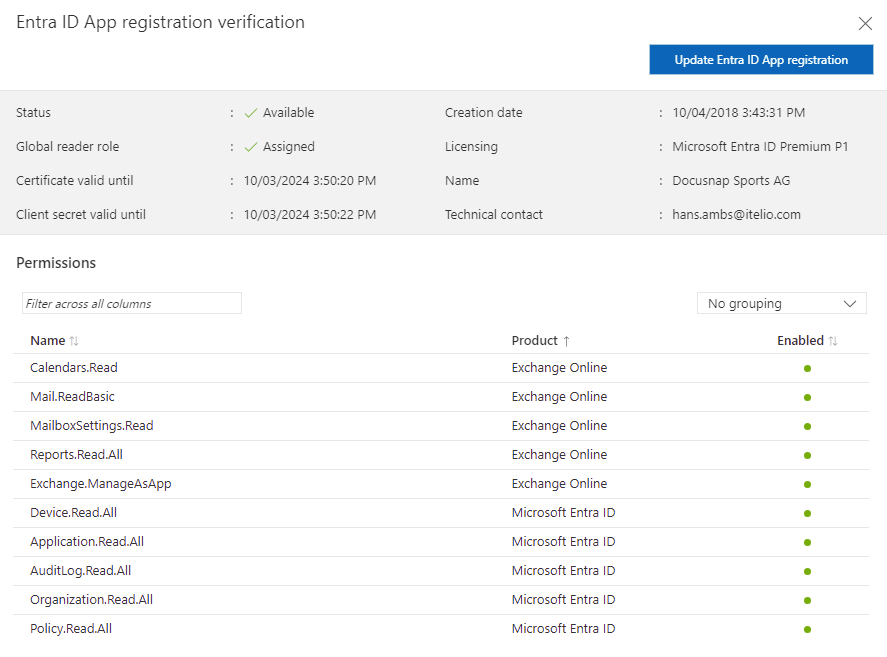
Task: Click the Application.Read.All status indicator
Action: click(x=807, y=541)
